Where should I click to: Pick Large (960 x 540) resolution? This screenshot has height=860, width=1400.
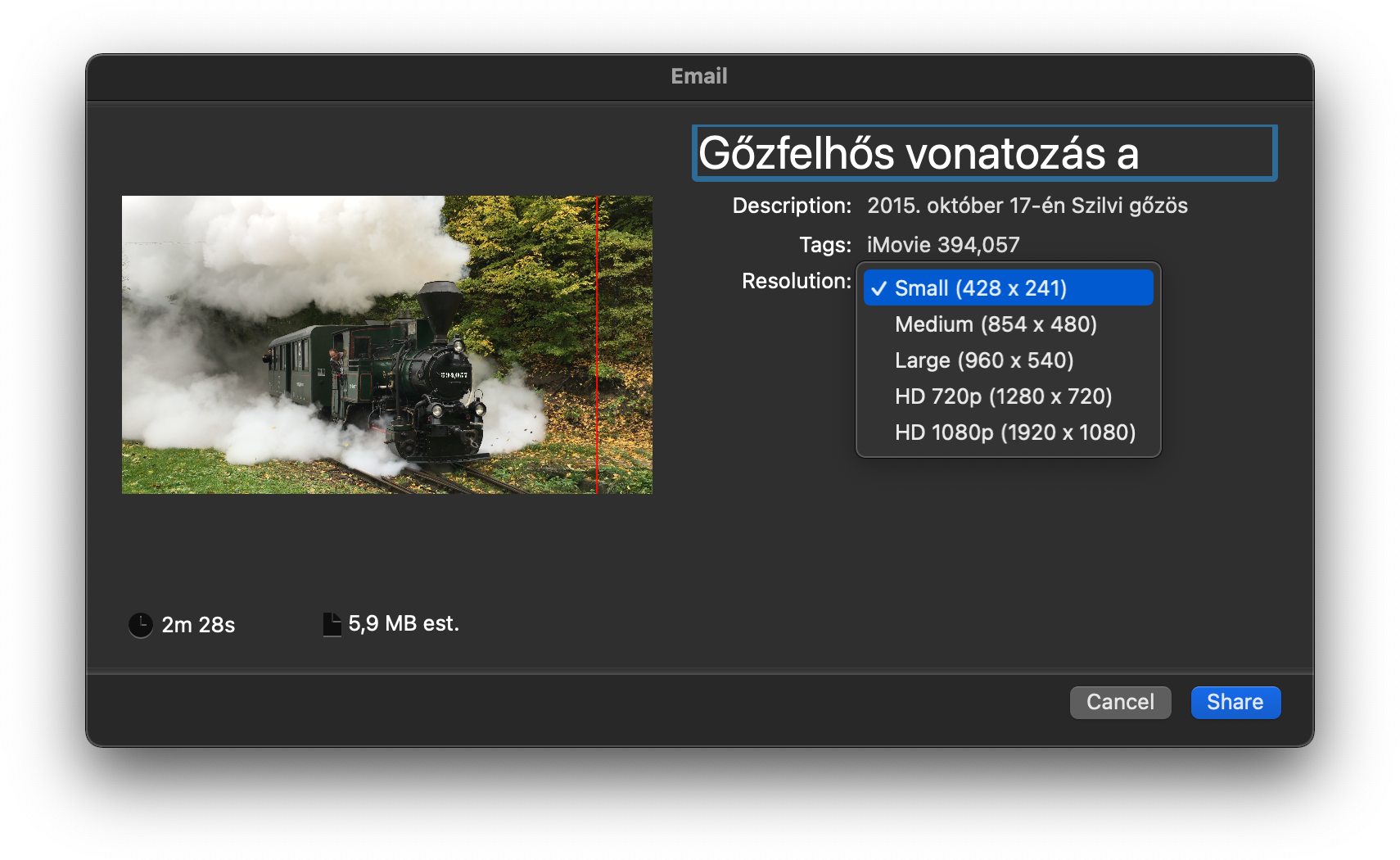(x=1008, y=360)
